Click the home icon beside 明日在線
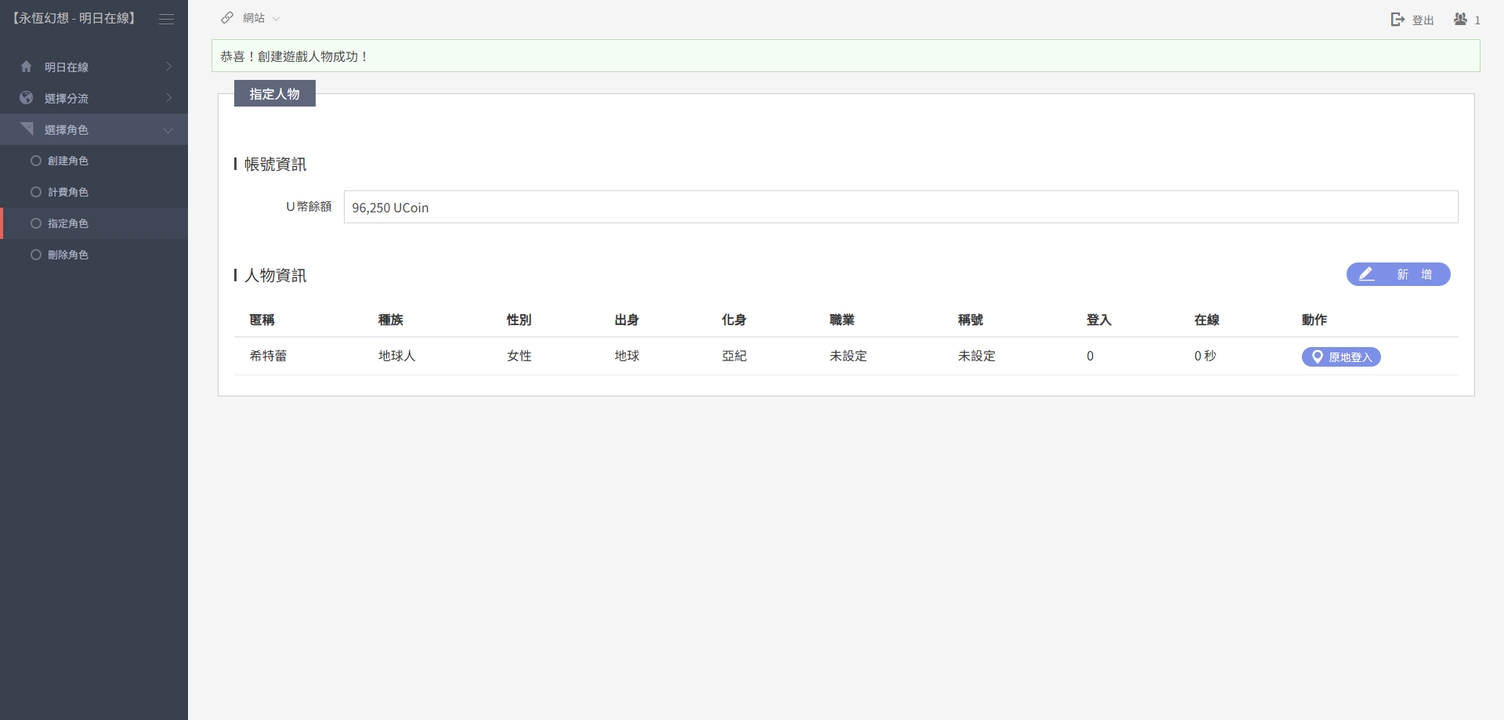Viewport: 1504px width, 720px height. pyautogui.click(x=26, y=67)
